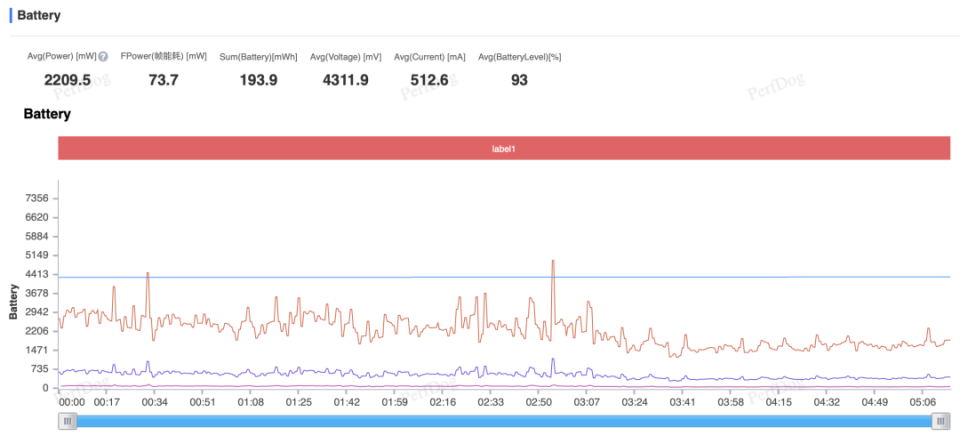The image size is (960, 436).
Task: Click the 05:06 time axis label
Action: point(922,402)
